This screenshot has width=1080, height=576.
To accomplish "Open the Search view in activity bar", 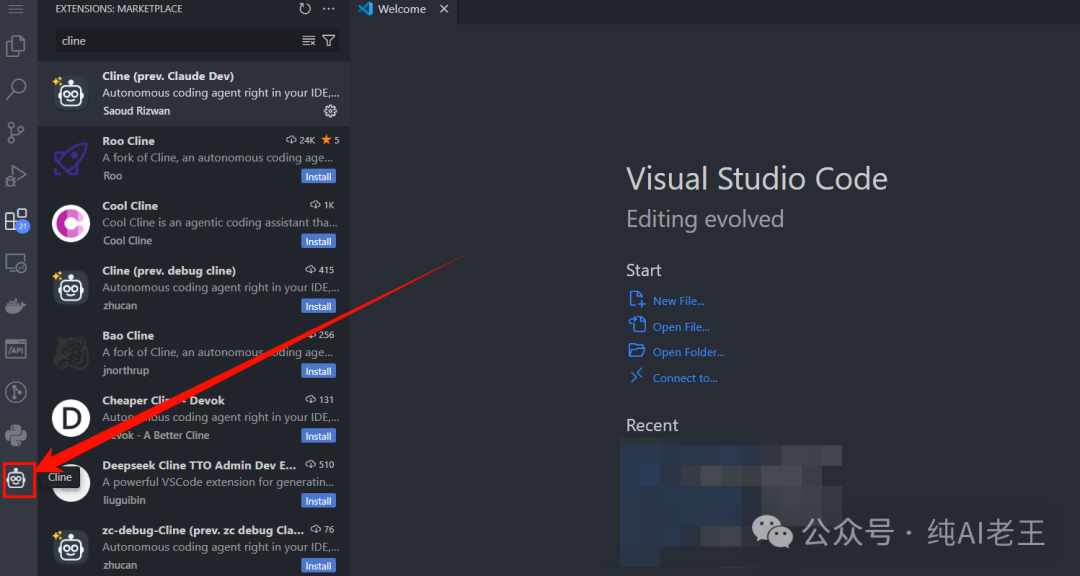I will tap(16, 89).
